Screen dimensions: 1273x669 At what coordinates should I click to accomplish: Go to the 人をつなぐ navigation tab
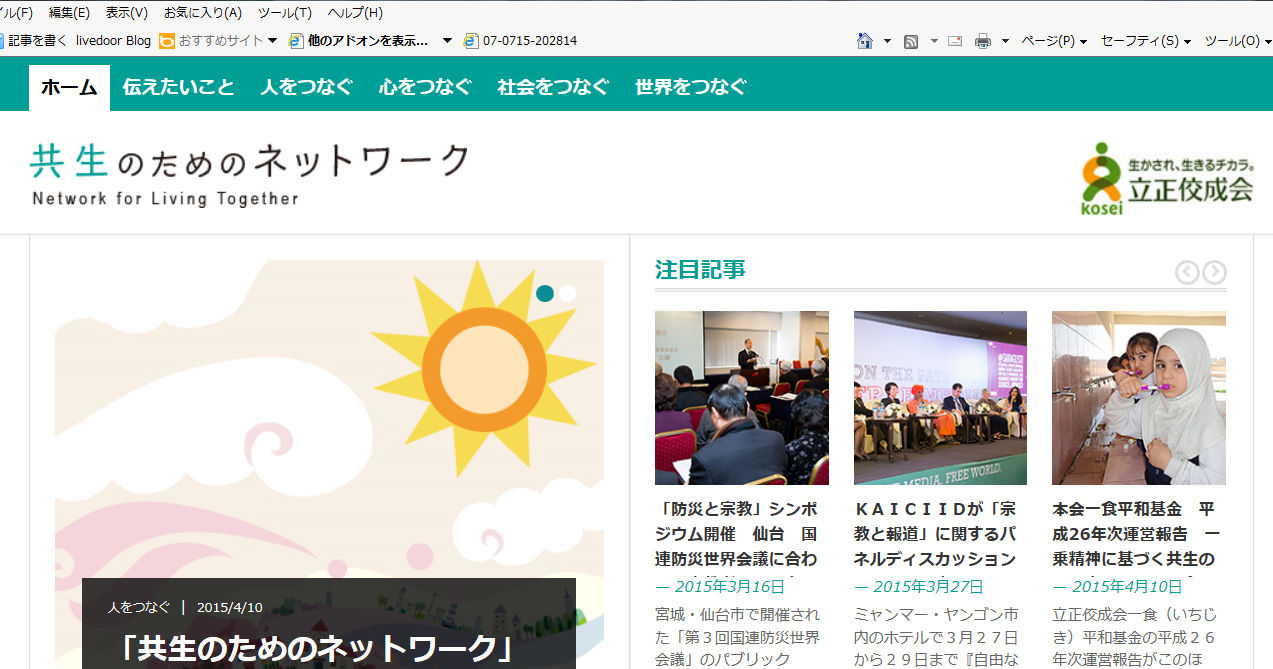pyautogui.click(x=307, y=87)
